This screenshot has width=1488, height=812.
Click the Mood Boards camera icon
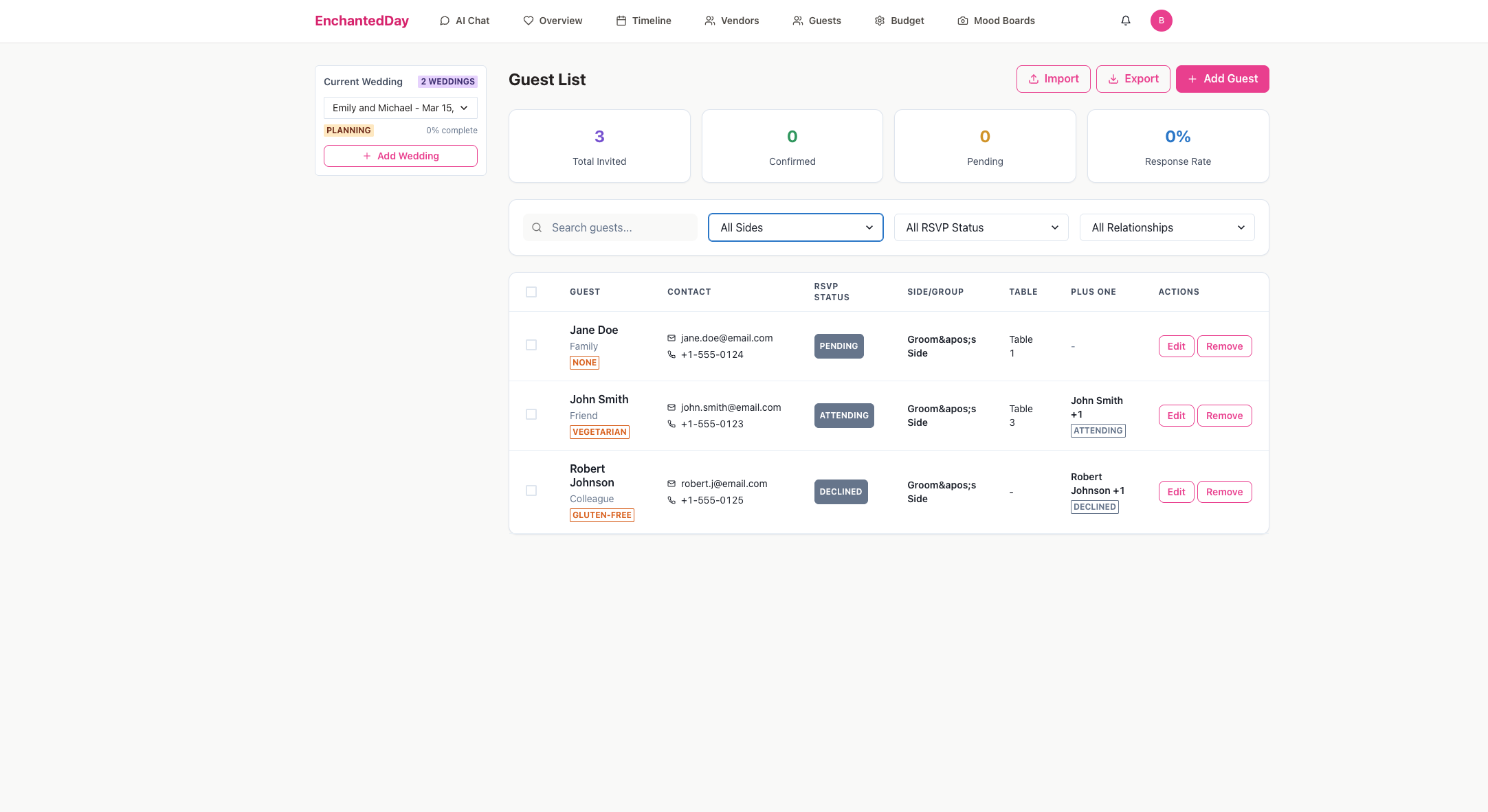(x=962, y=21)
